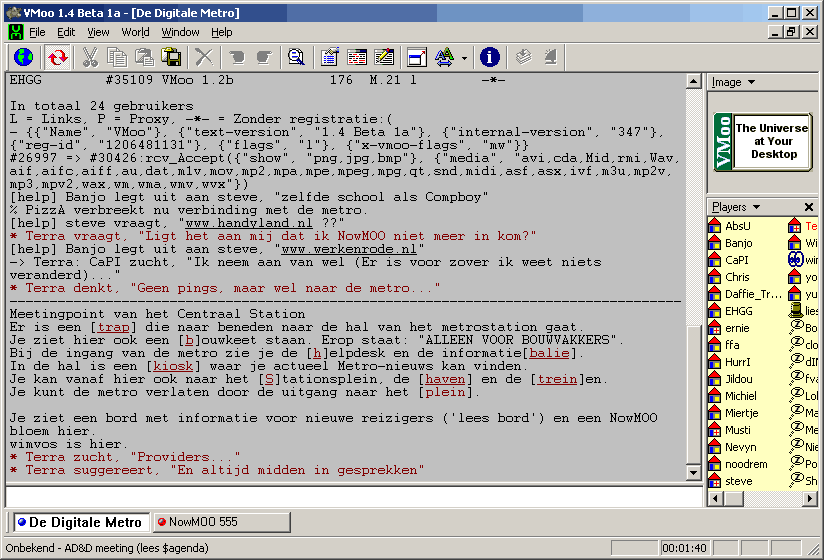Switch to NowMOO 555 tab
824x560 pixels.
coord(221,522)
